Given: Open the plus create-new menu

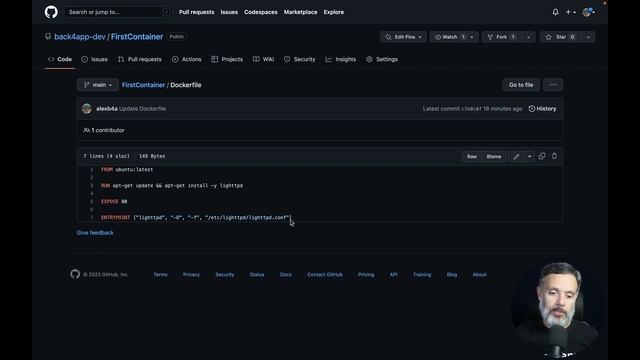Looking at the screenshot, I should 571,12.
